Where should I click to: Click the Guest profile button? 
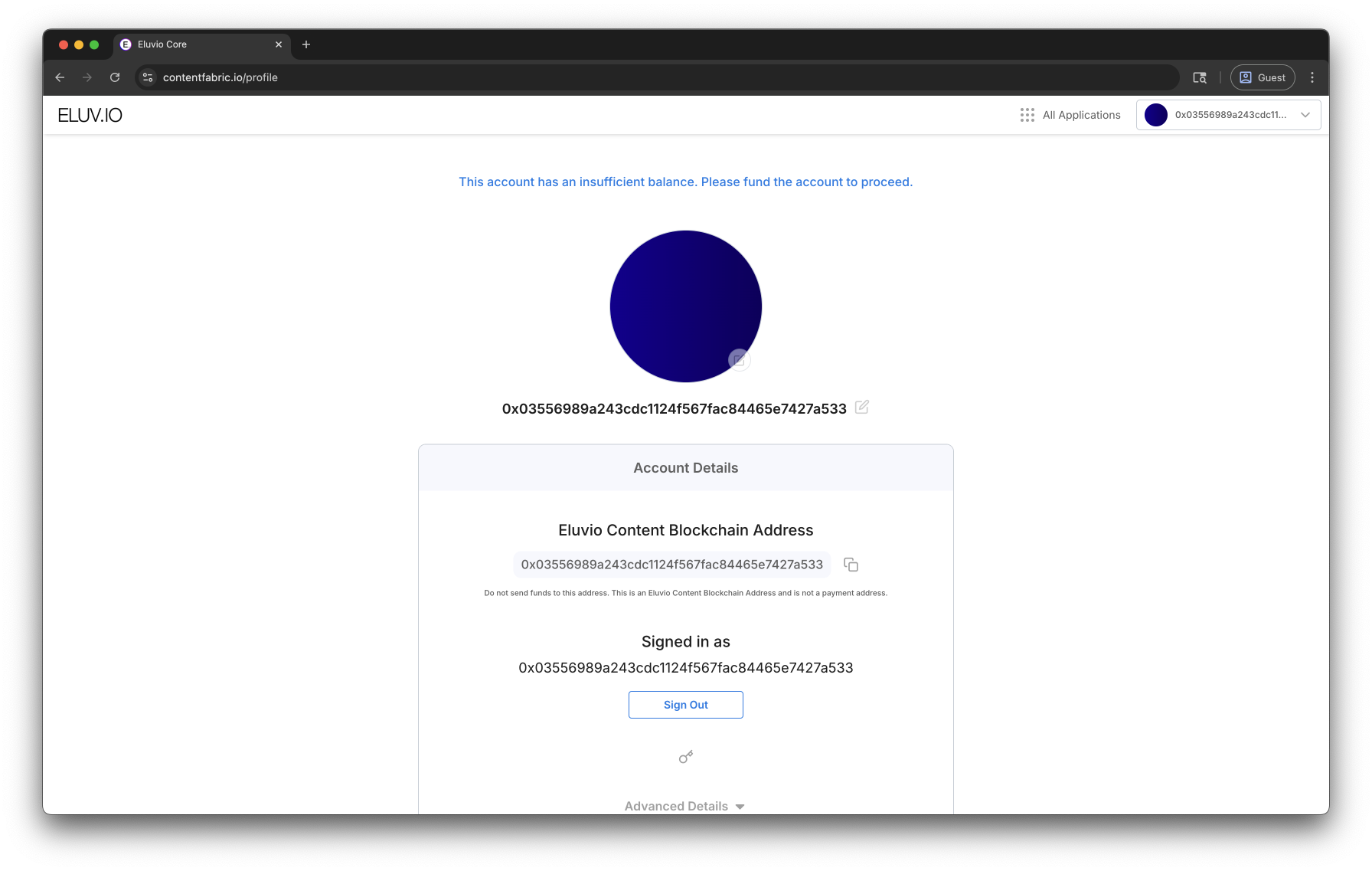(x=1263, y=77)
